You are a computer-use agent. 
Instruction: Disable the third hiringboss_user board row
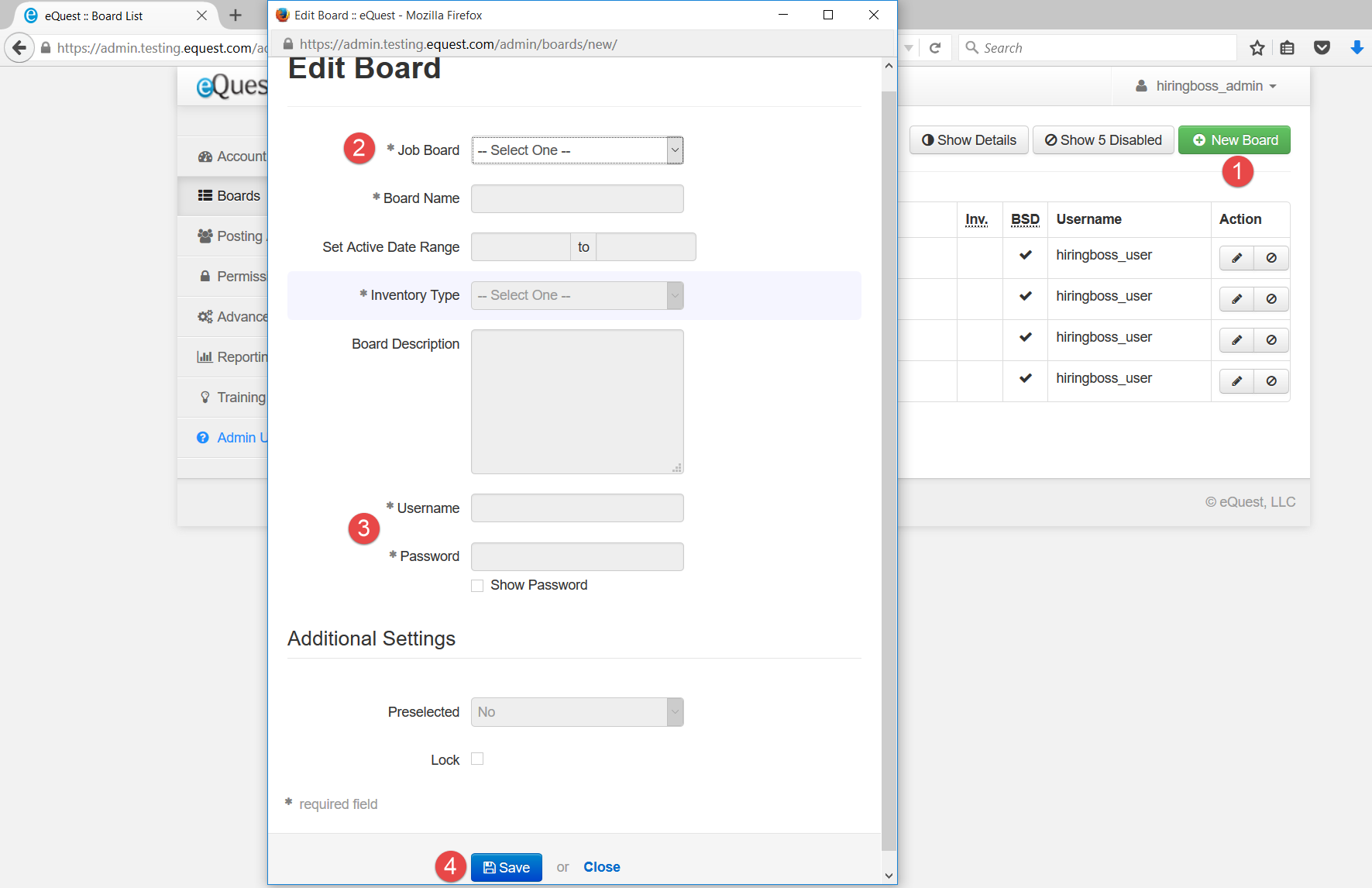point(1271,340)
